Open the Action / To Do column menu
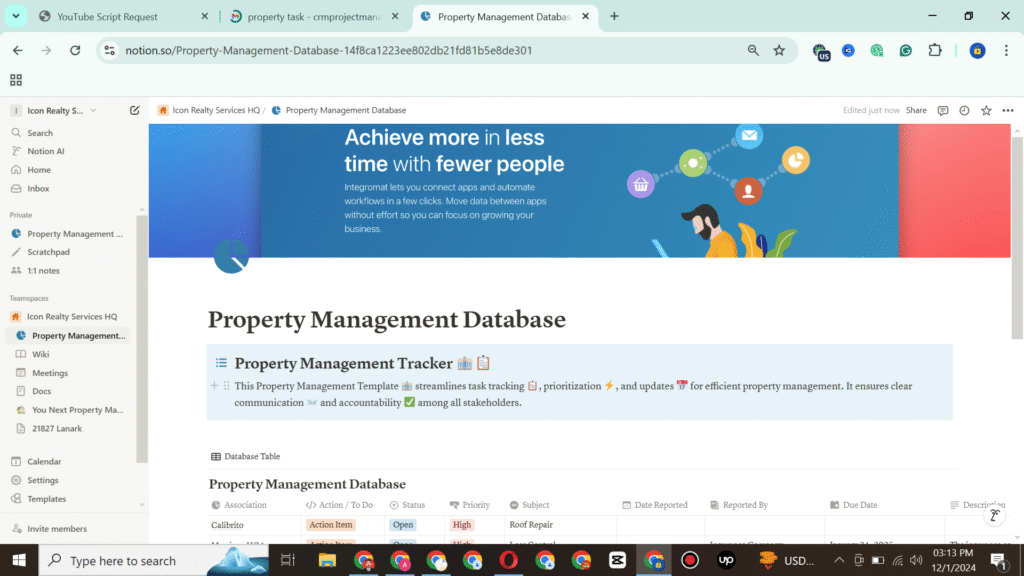1024x576 pixels. (x=339, y=505)
